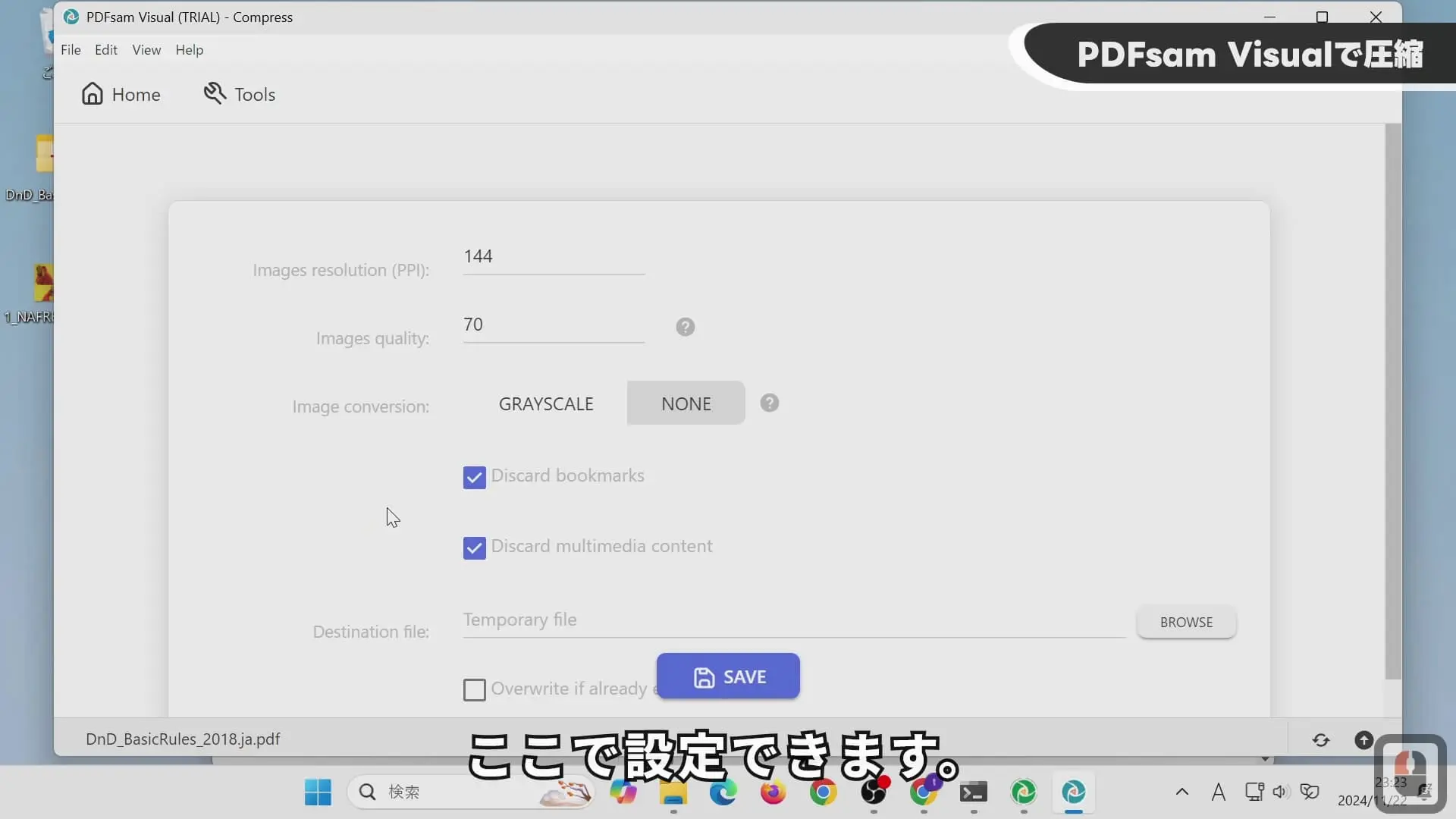Select the GRAYSCALE image conversion option
The width and height of the screenshot is (1456, 819).
pos(545,403)
